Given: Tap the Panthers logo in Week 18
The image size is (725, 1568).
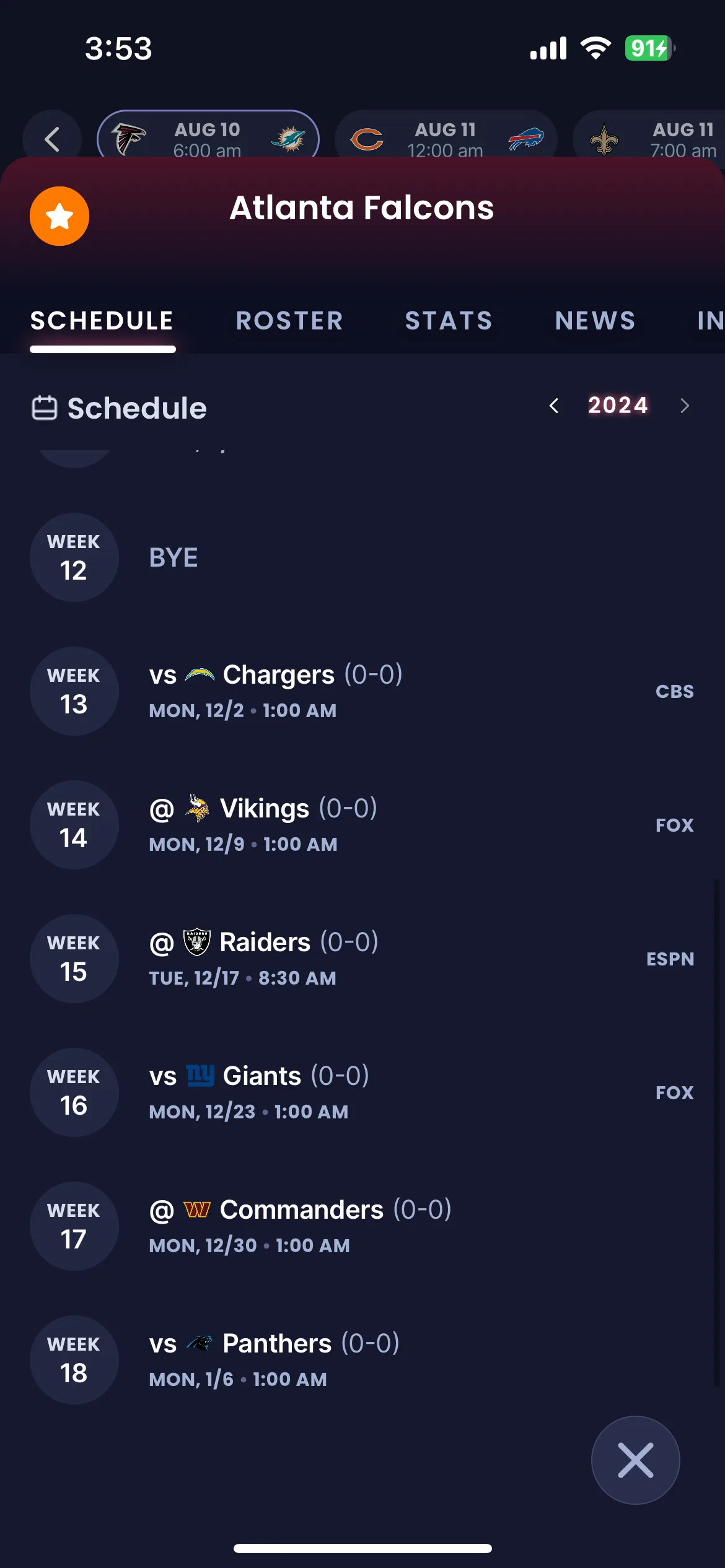Looking at the screenshot, I should (x=200, y=1343).
